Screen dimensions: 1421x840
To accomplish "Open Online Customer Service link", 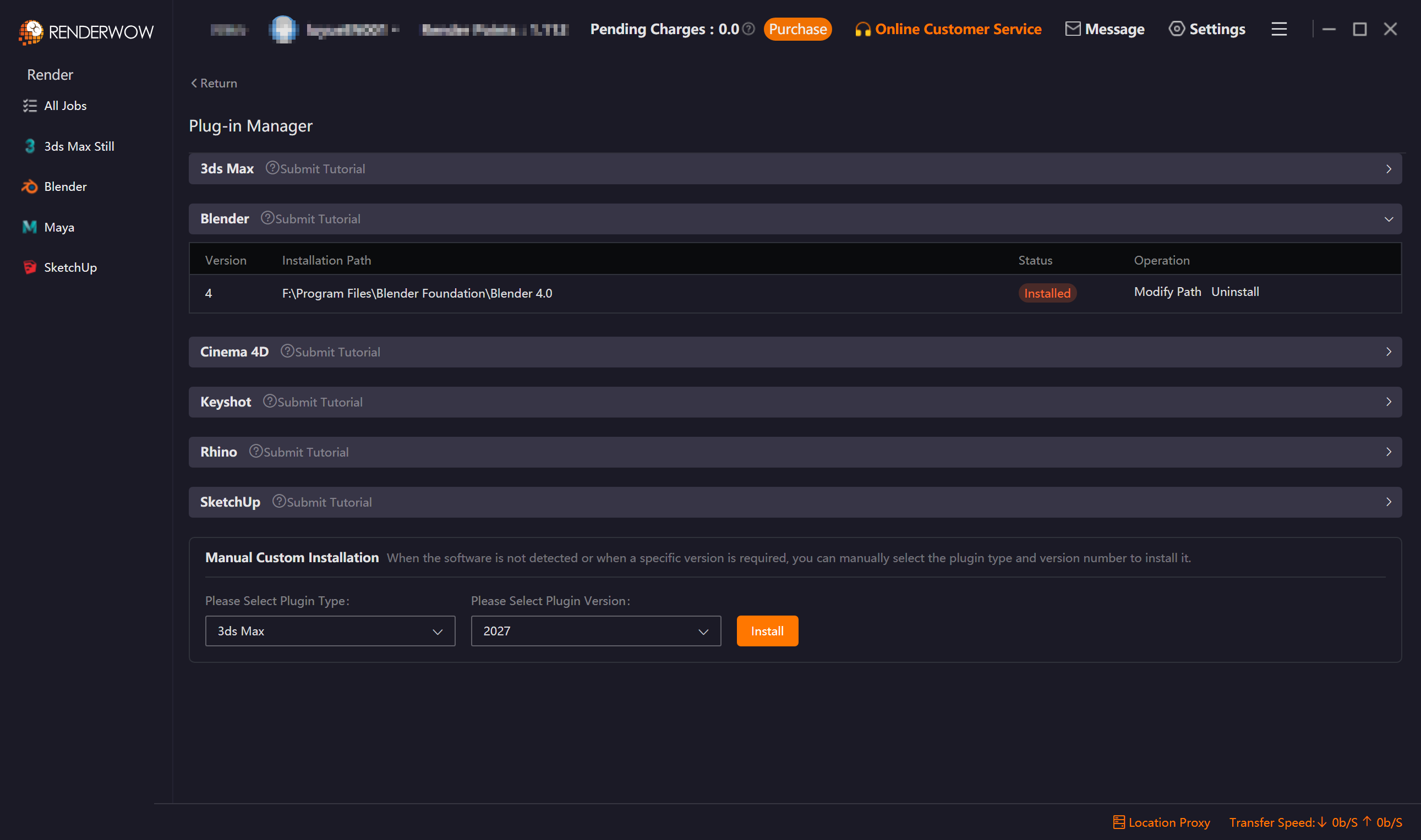I will pos(958,29).
